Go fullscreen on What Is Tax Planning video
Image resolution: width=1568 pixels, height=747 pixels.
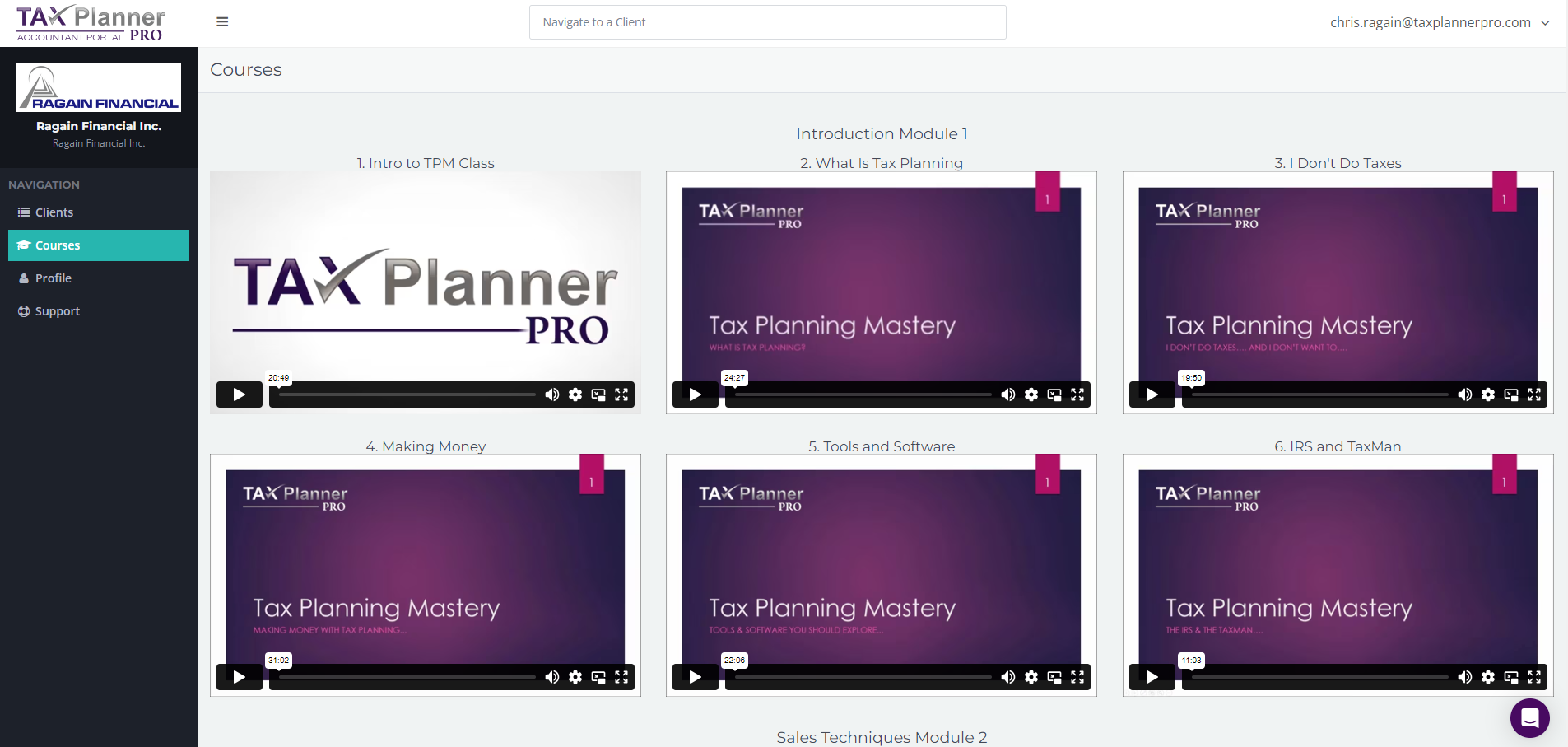coord(1077,395)
